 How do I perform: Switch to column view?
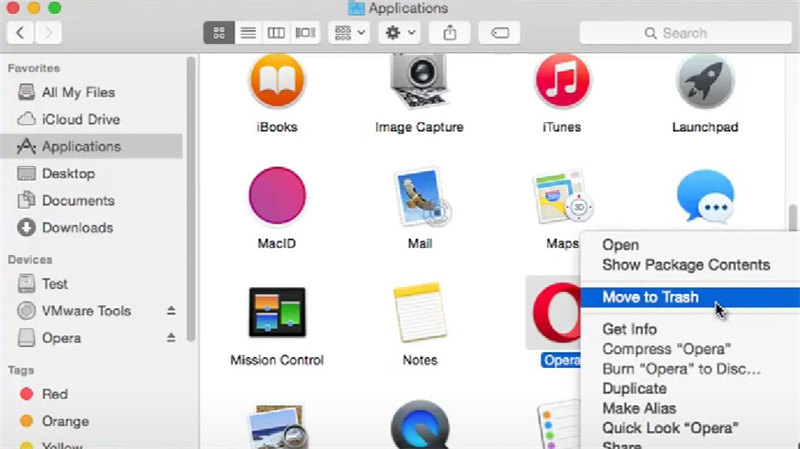point(276,33)
